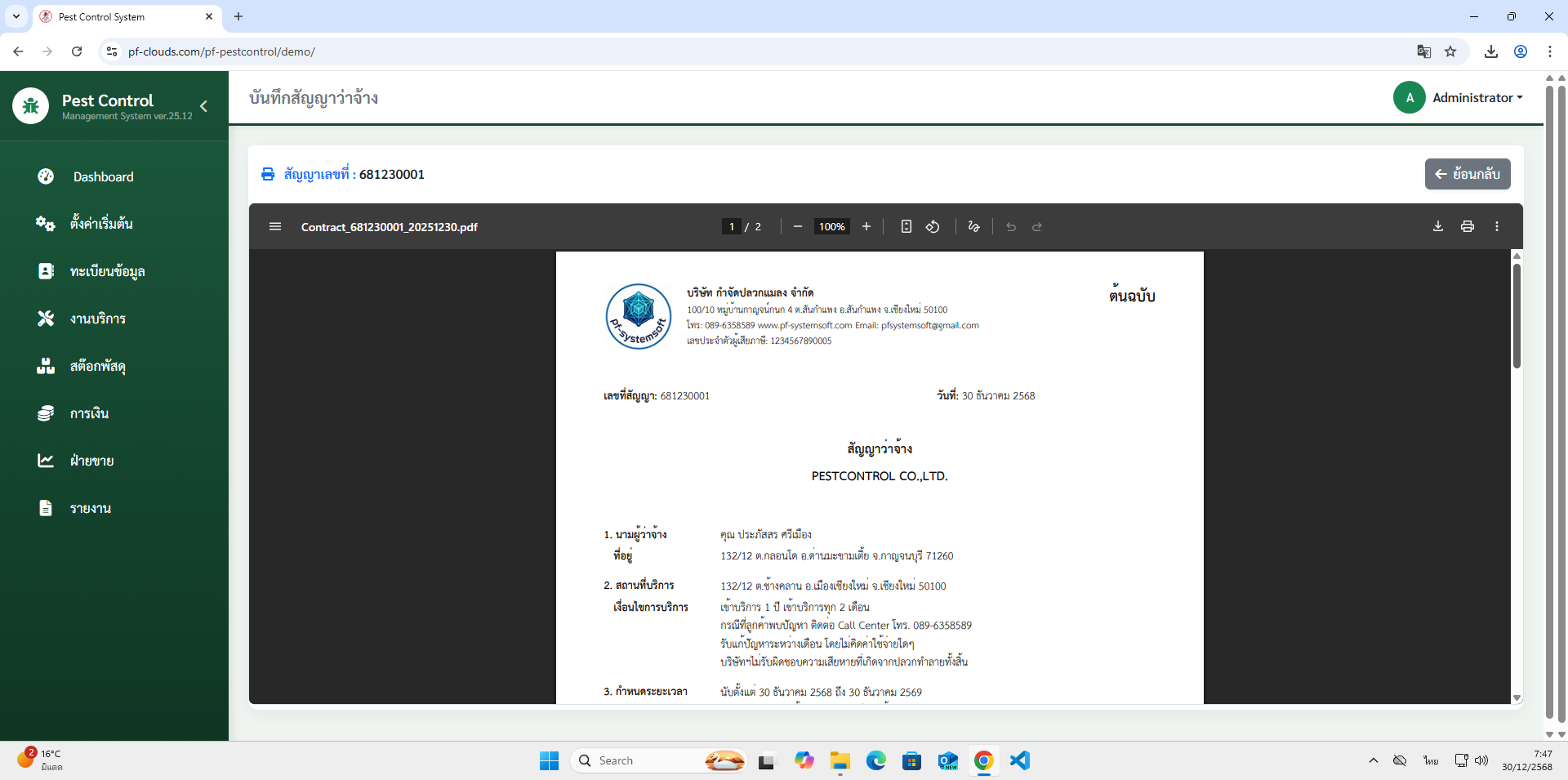Toggle the PDF sidebar menu icon
This screenshot has height=780, width=1568.
click(275, 226)
